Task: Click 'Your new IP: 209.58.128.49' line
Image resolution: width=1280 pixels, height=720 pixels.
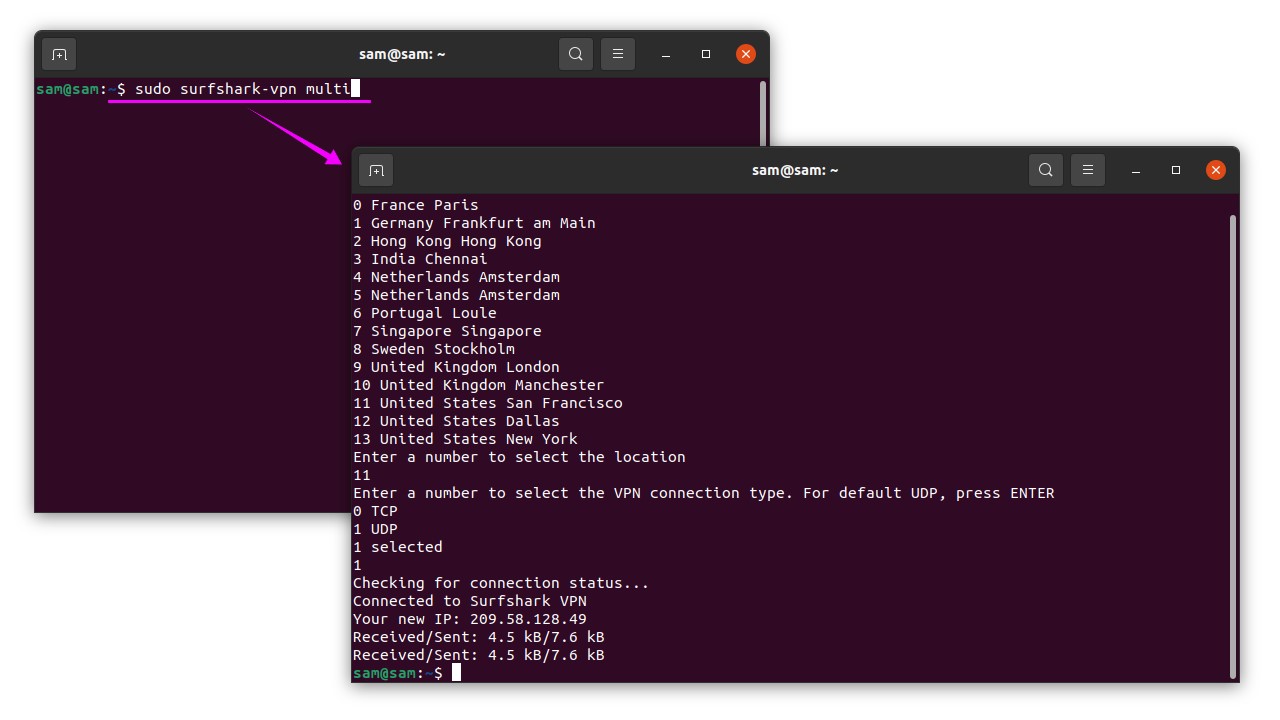Action: click(470, 619)
